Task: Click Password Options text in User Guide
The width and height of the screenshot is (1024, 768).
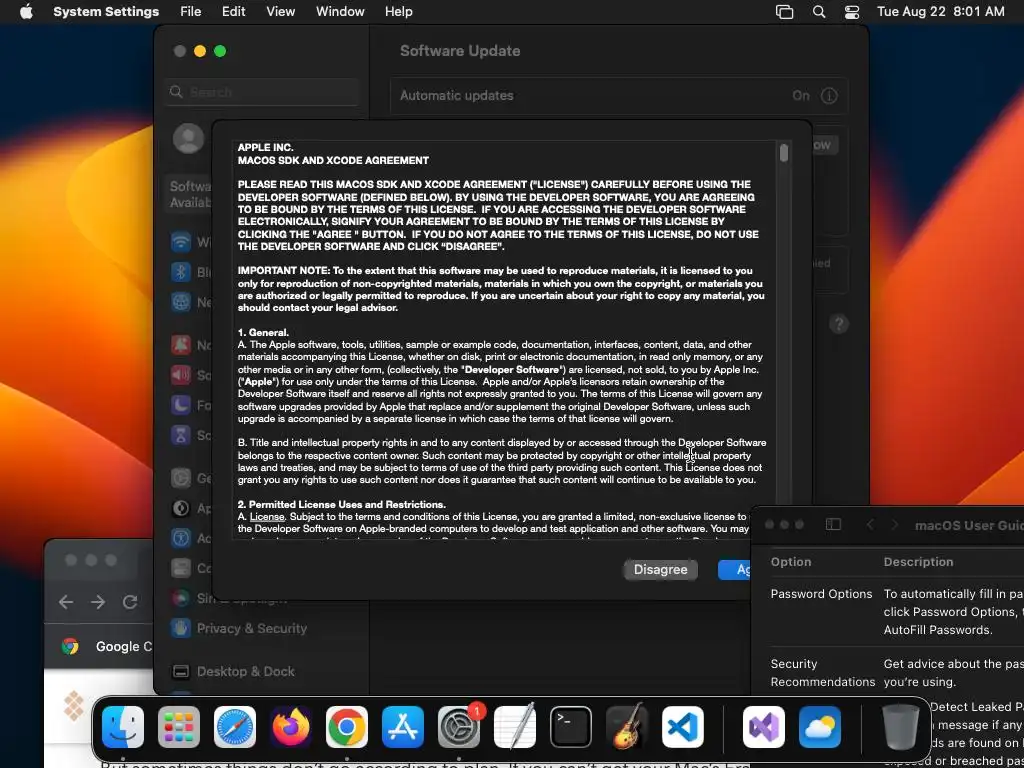Action: point(822,594)
